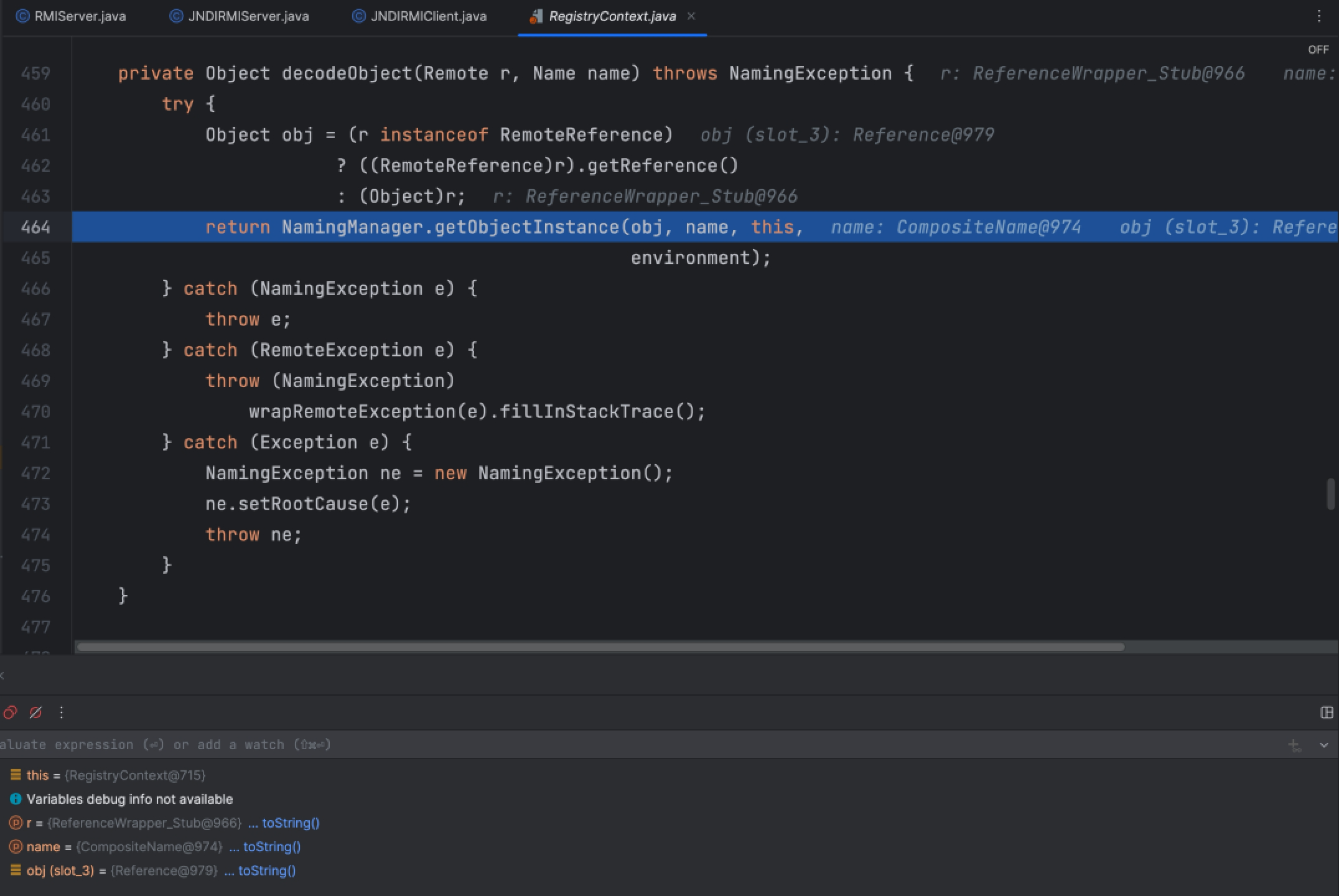Click line number 464 in the gutter
The width and height of the screenshot is (1339, 896).
click(x=35, y=227)
